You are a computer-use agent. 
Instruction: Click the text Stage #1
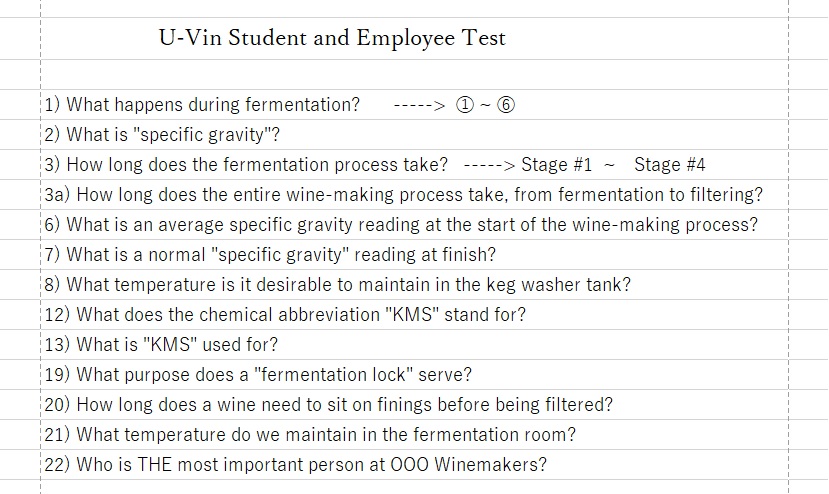(556, 165)
